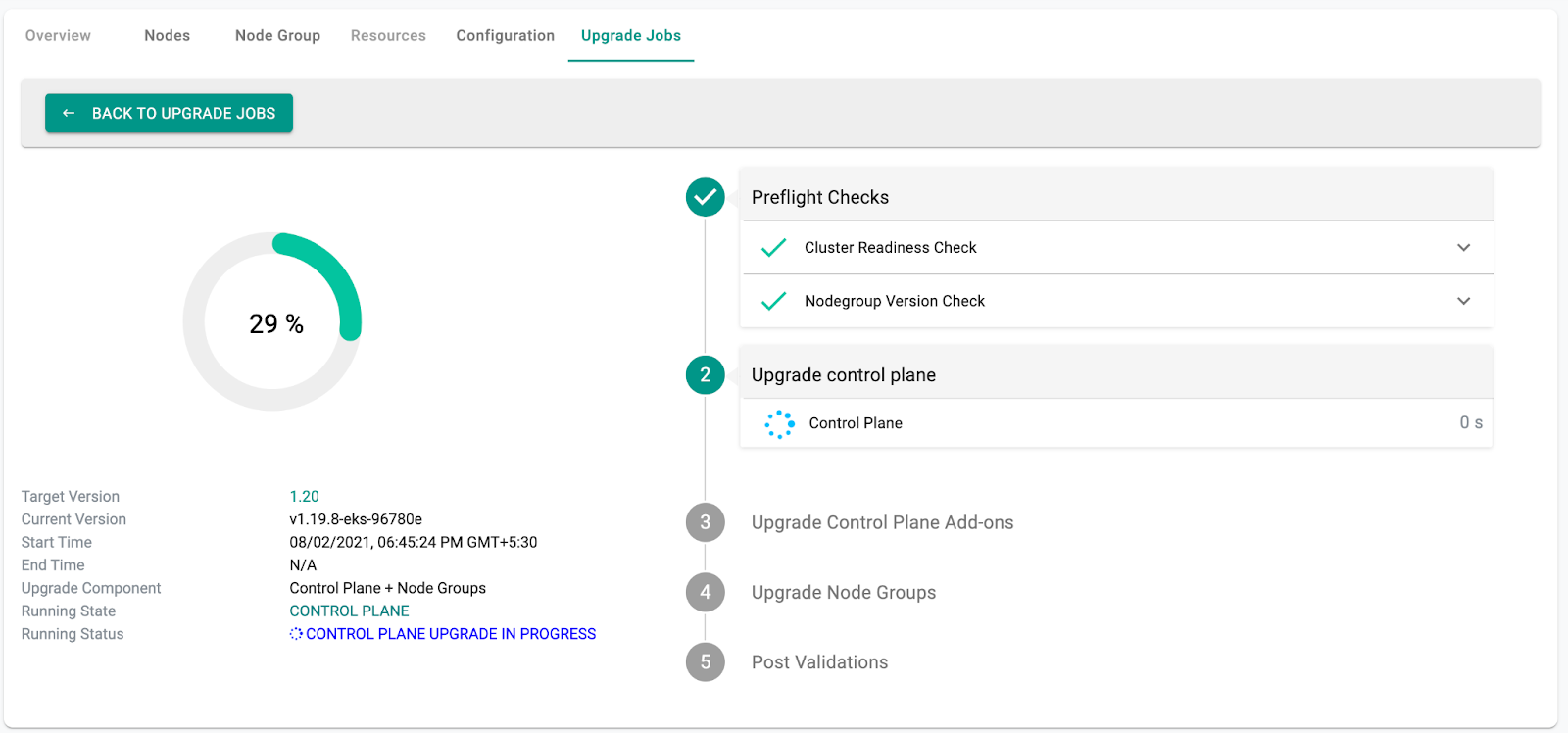Click the Control Plane loading spinner icon

coord(780,423)
